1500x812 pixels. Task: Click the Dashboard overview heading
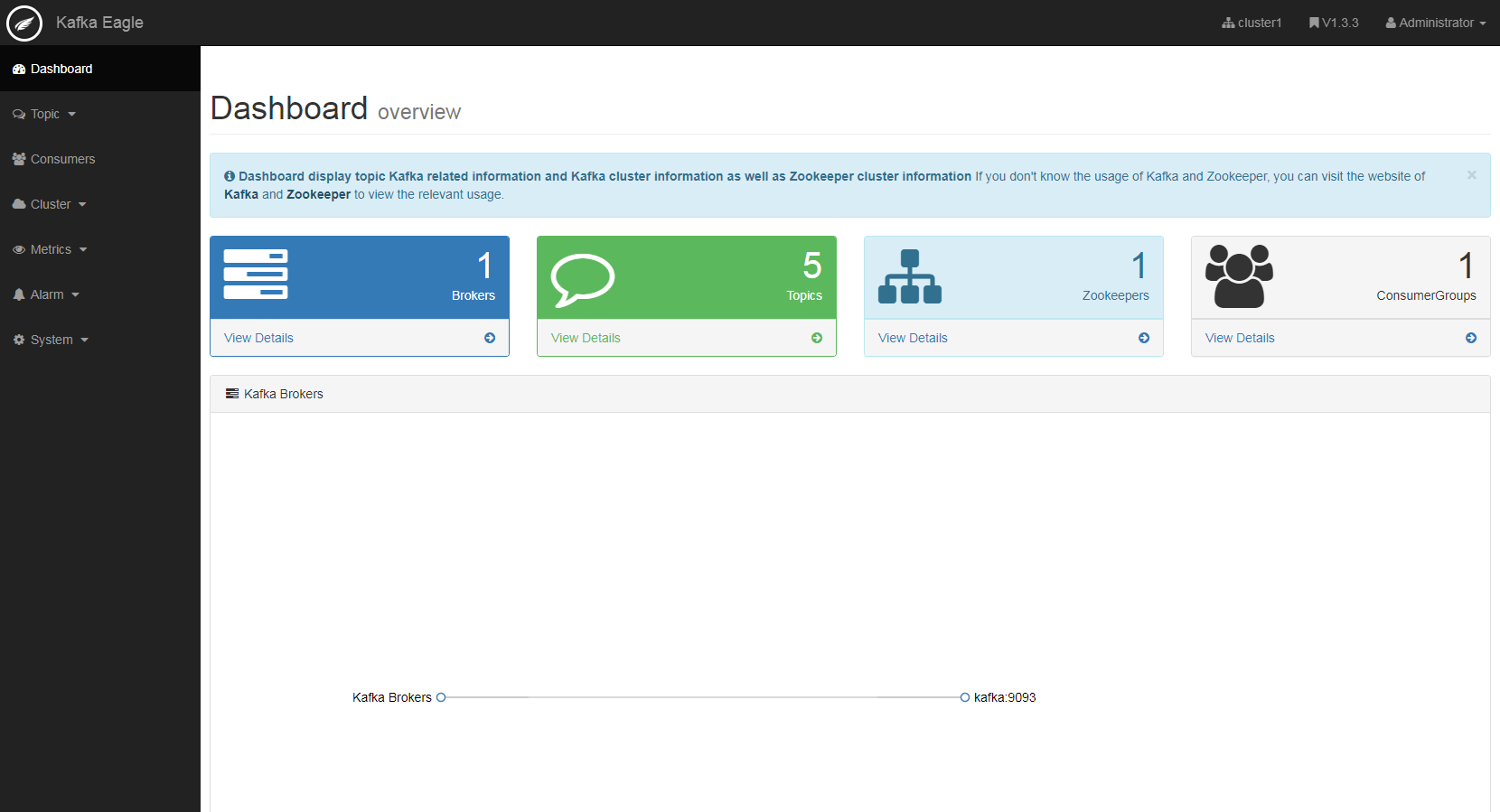(335, 108)
